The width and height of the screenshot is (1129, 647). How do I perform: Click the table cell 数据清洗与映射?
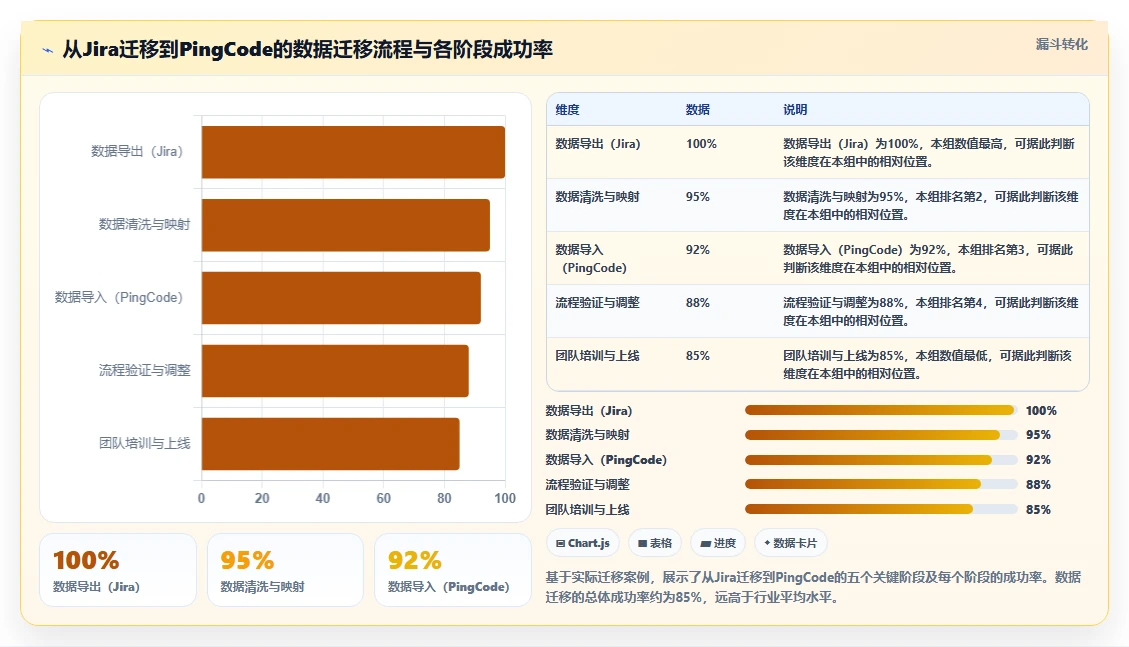pyautogui.click(x=597, y=196)
